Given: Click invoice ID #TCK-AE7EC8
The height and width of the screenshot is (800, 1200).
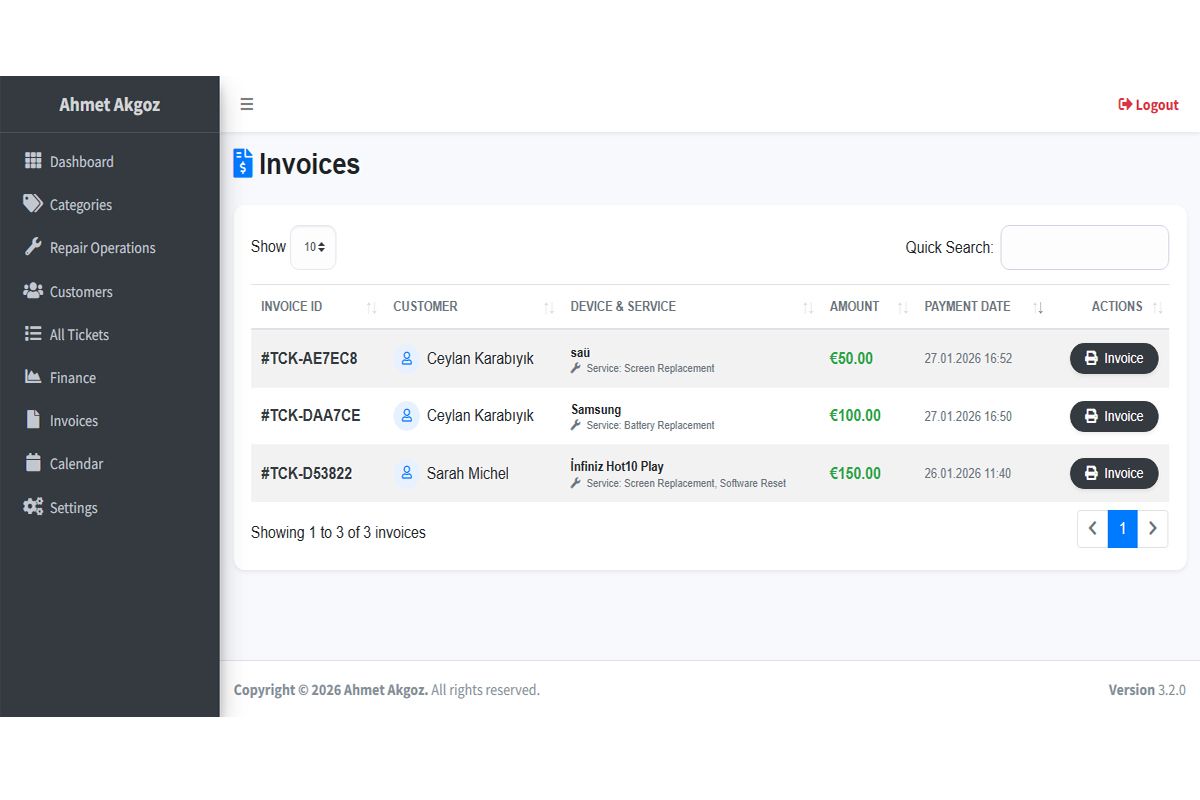Looking at the screenshot, I should pos(309,358).
